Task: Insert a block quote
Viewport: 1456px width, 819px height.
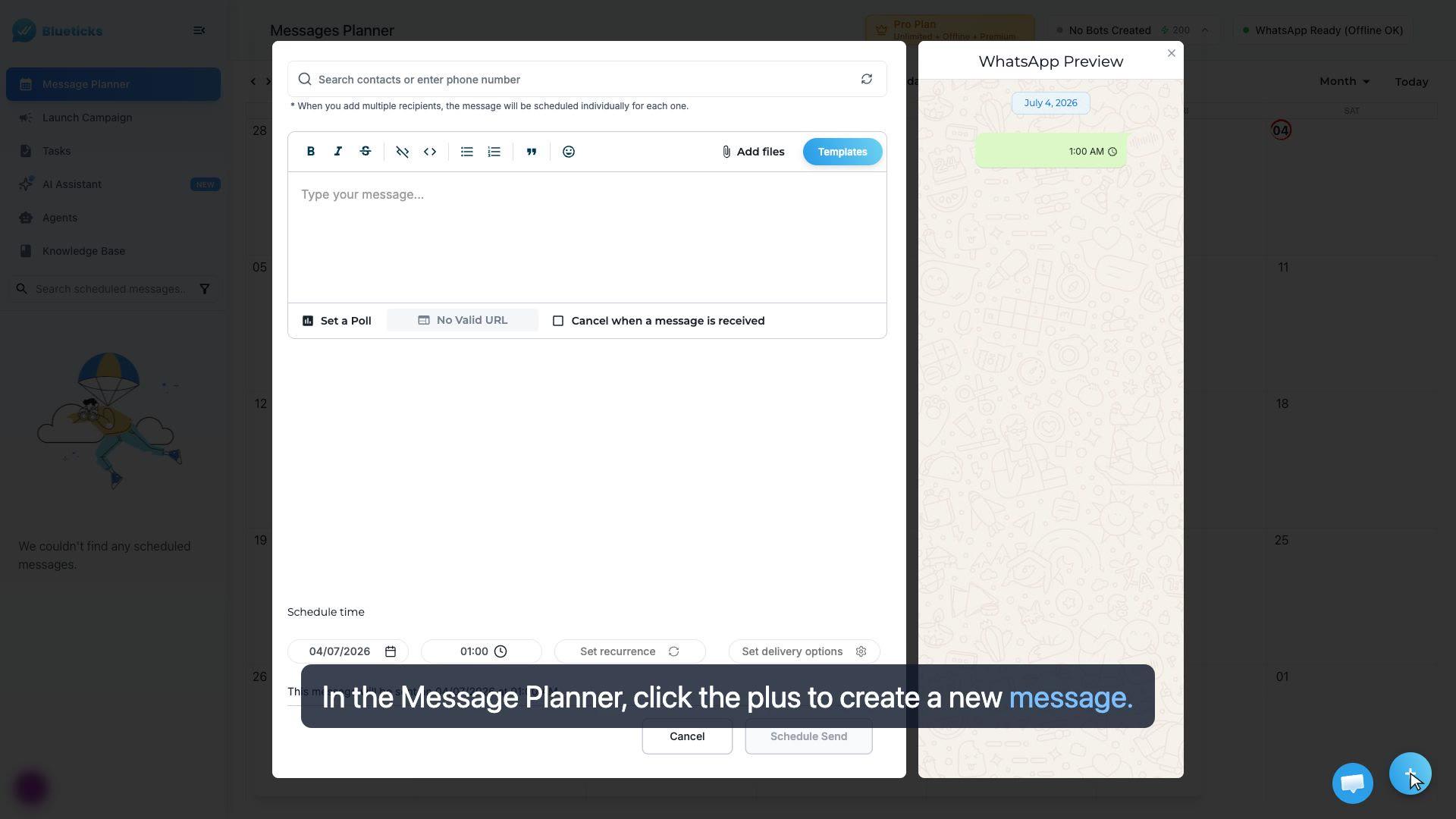Action: (x=532, y=152)
